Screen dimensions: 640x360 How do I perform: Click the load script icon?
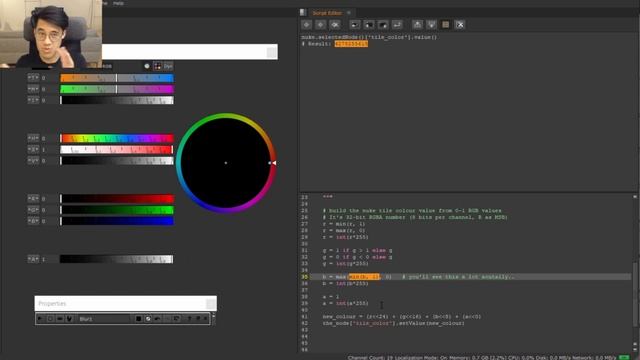(369, 24)
